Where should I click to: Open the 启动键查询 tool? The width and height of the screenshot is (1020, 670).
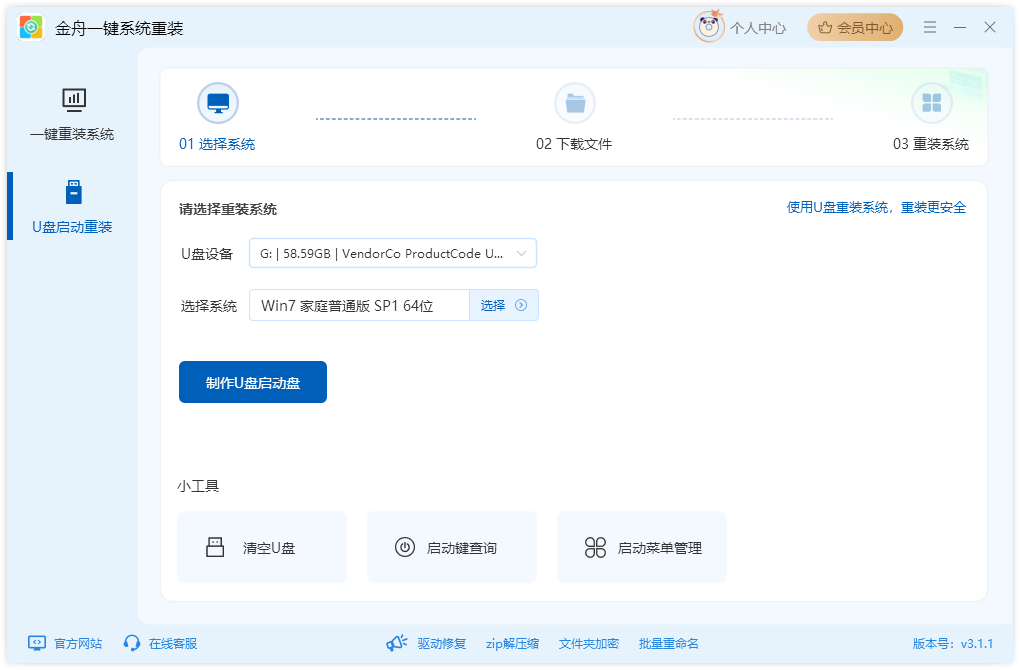tap(451, 546)
